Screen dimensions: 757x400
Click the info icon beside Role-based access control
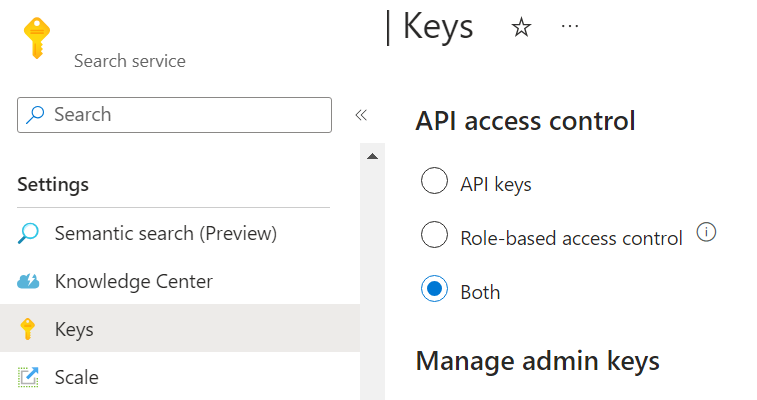(x=706, y=232)
